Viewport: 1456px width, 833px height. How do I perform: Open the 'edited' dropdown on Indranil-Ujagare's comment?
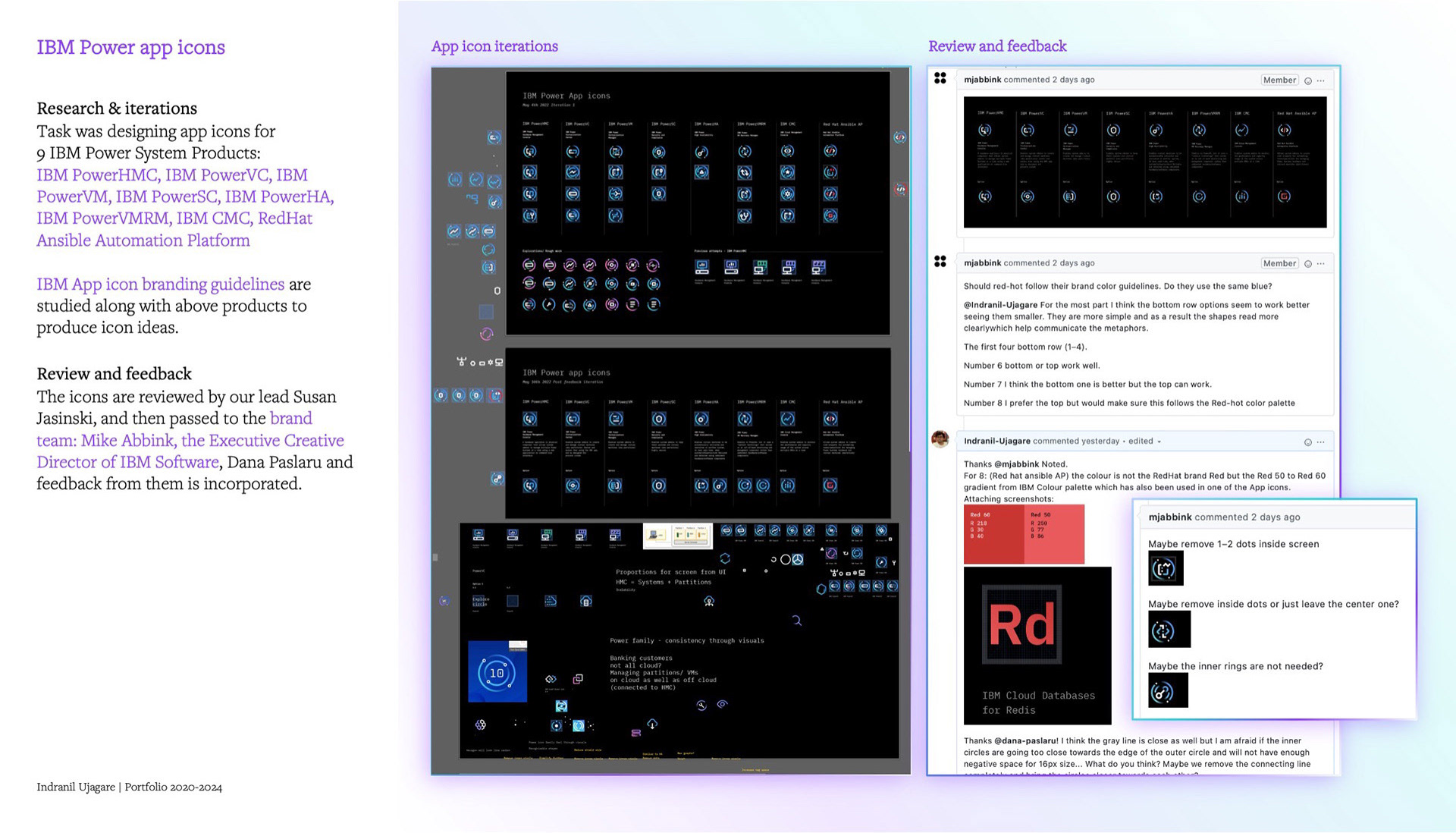click(1144, 442)
